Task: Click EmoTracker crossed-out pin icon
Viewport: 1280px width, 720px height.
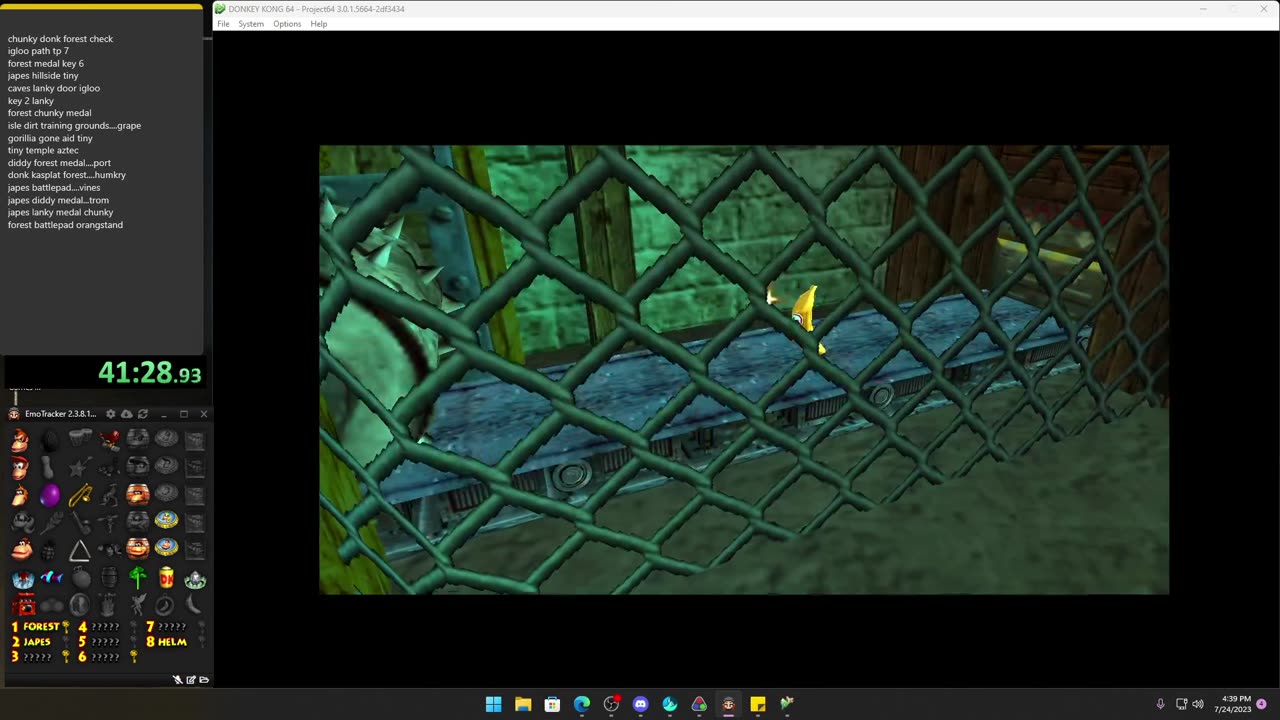Action: coord(177,679)
